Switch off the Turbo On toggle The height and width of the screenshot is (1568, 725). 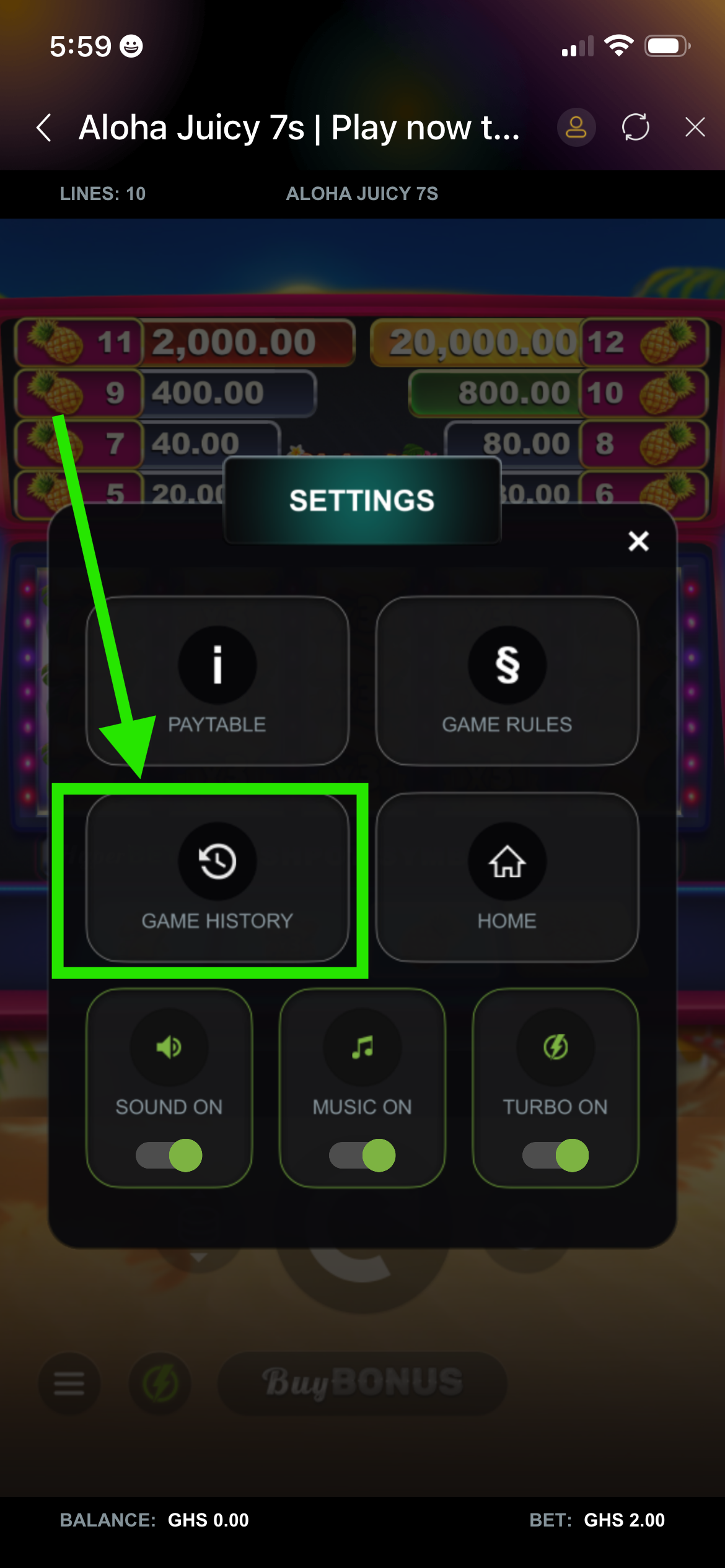click(x=555, y=1155)
